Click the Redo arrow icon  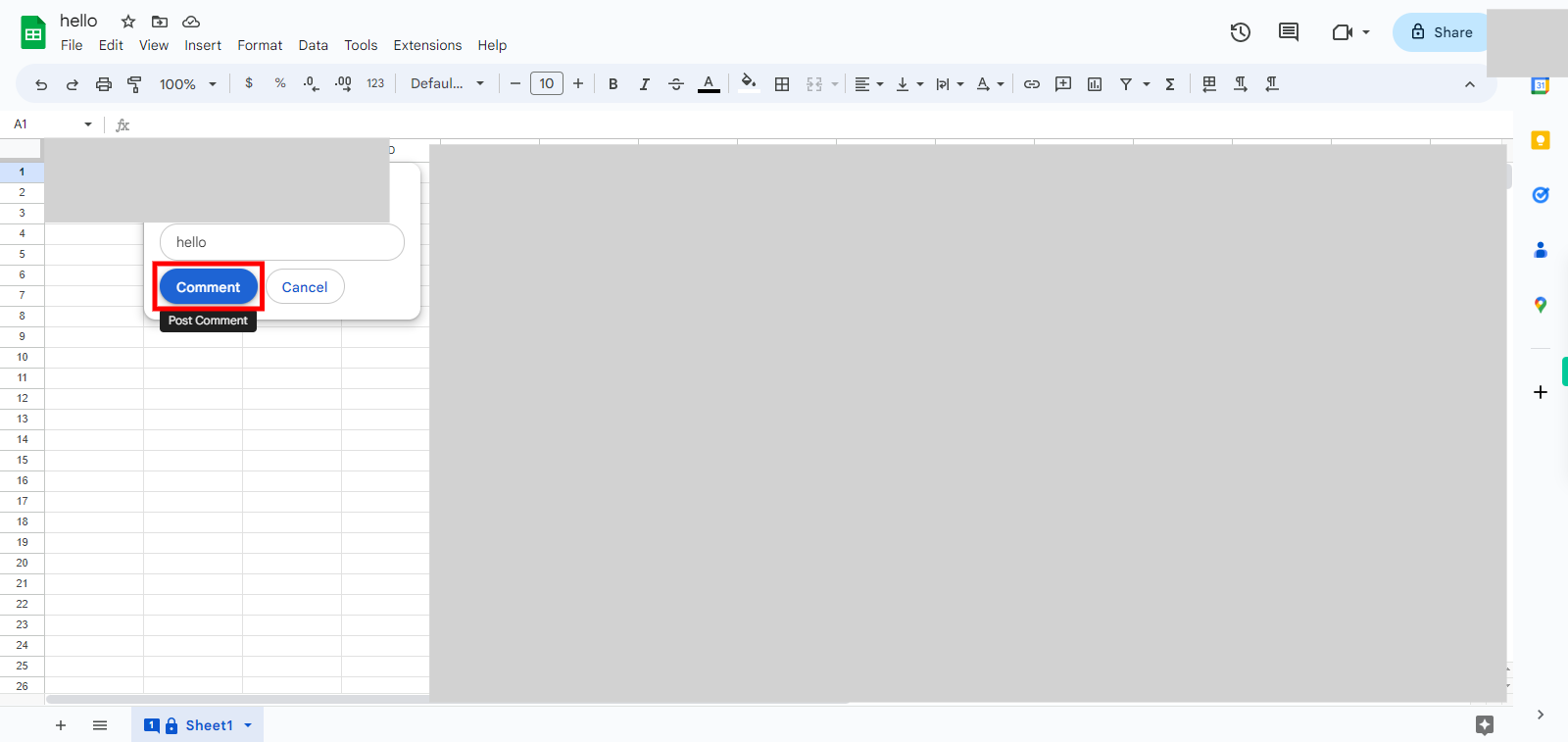[73, 84]
